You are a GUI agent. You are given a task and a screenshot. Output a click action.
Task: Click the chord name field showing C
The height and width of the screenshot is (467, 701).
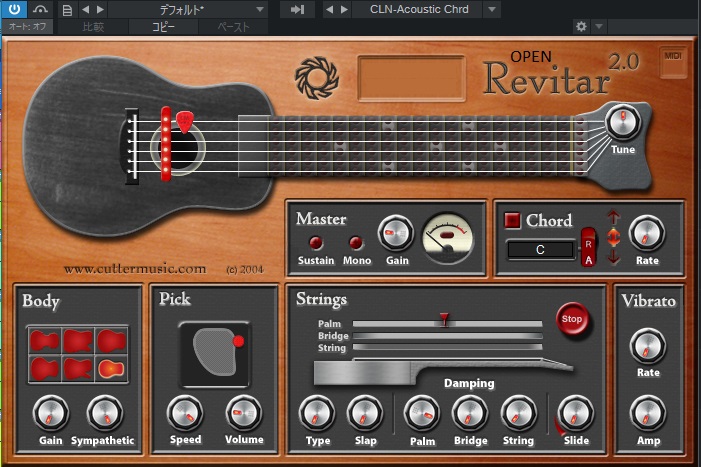(540, 249)
